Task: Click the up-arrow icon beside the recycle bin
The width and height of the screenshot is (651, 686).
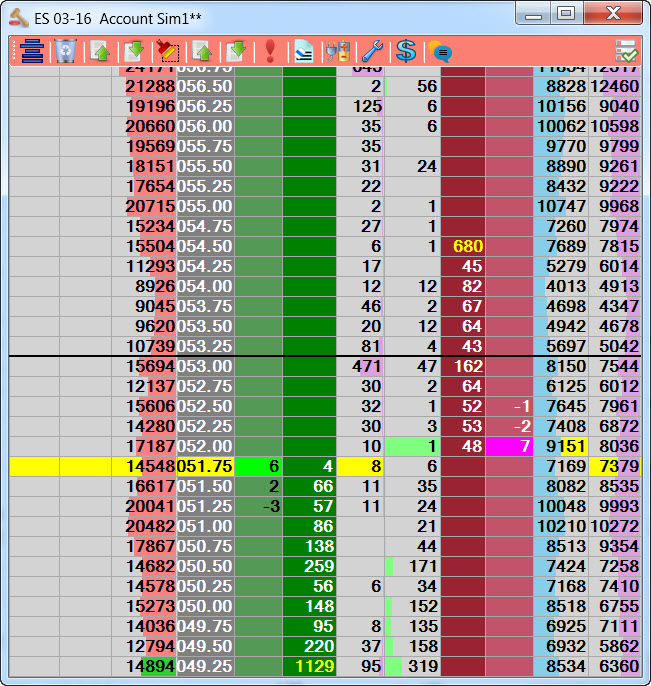Action: pos(101,51)
